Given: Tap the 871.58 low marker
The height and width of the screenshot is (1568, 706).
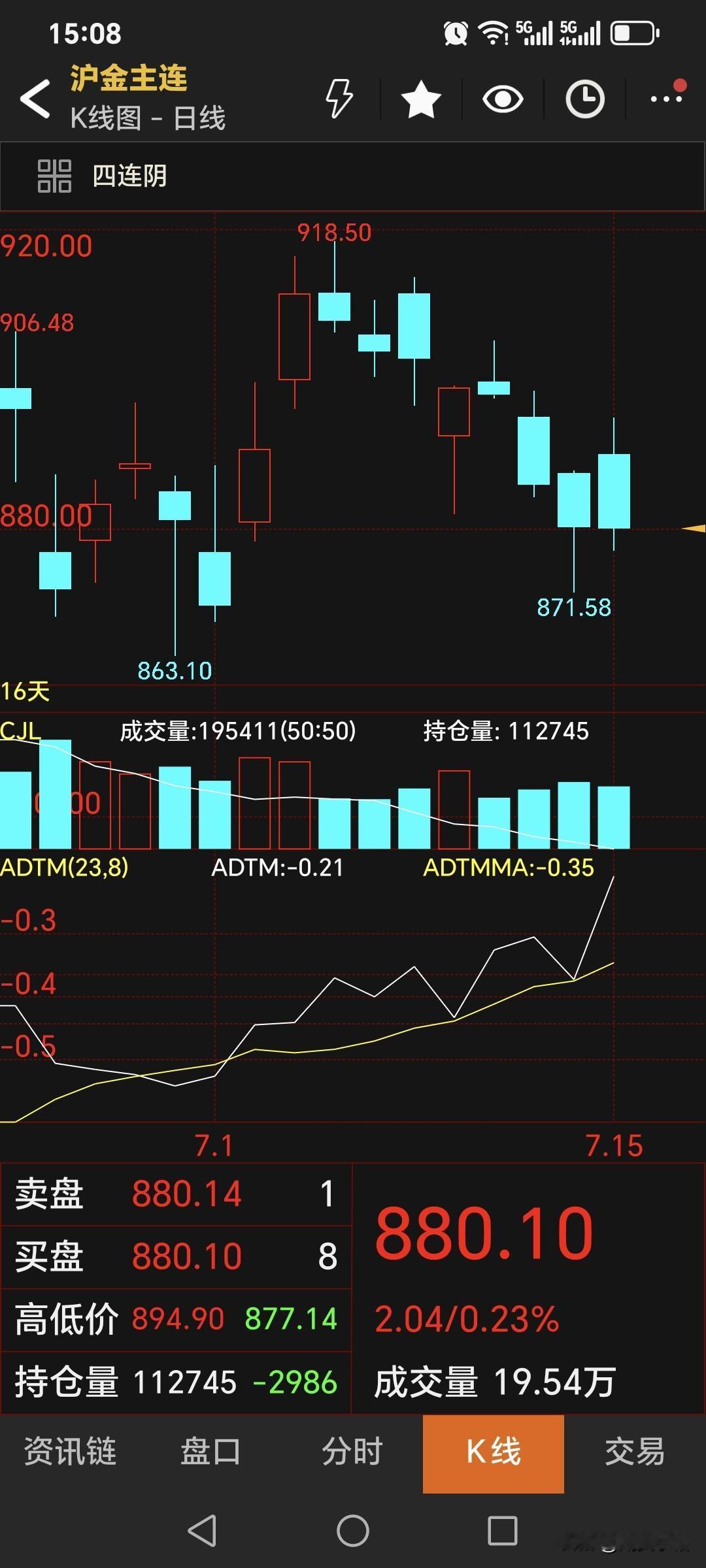Looking at the screenshot, I should (x=574, y=608).
